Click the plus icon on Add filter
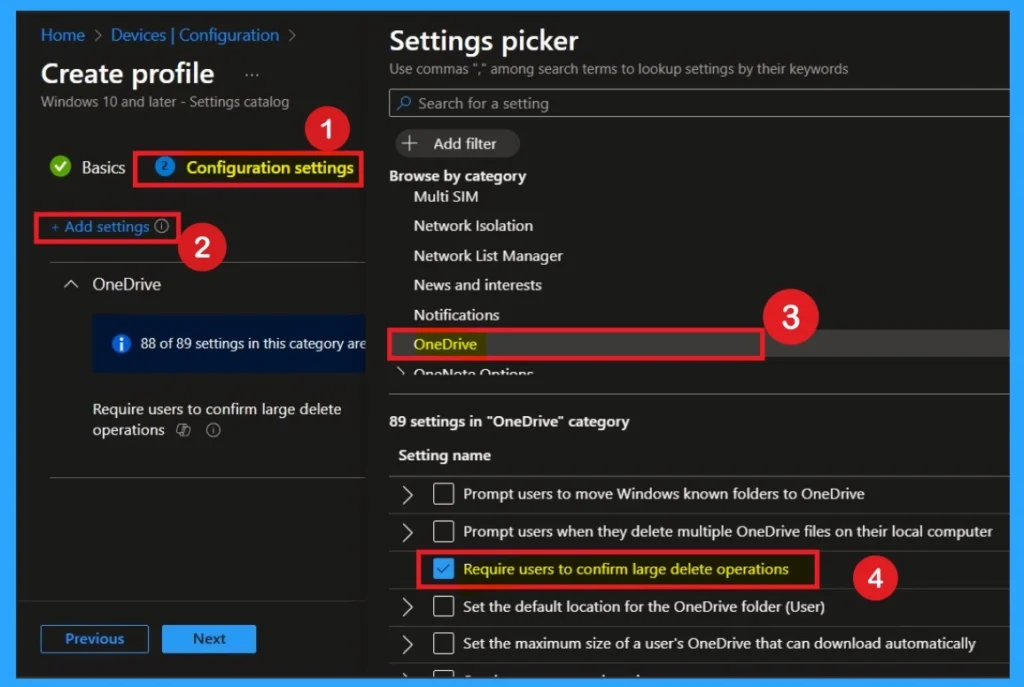 coord(409,144)
